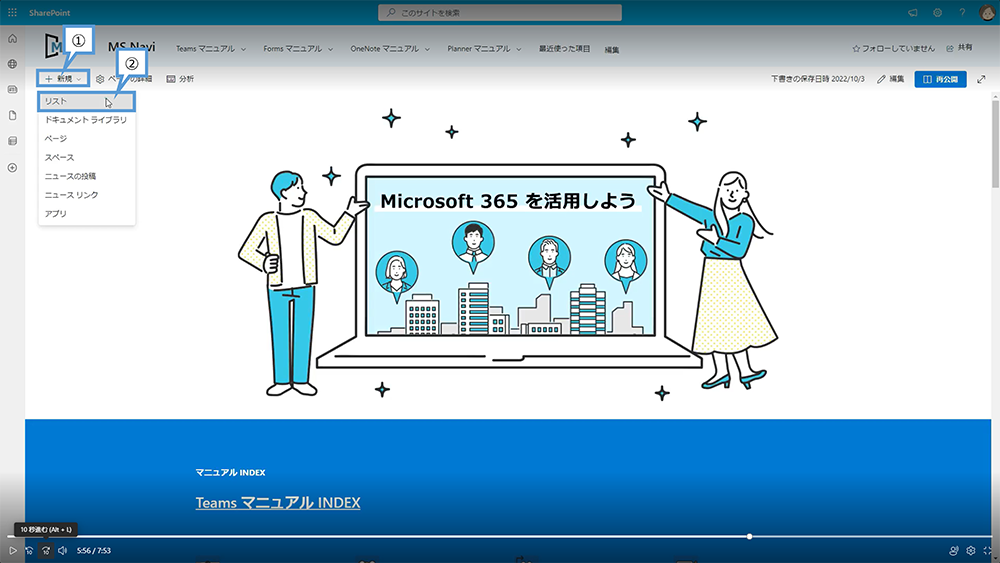Click the home icon in left rail
Viewport: 1000px width, 563px height.
12,39
